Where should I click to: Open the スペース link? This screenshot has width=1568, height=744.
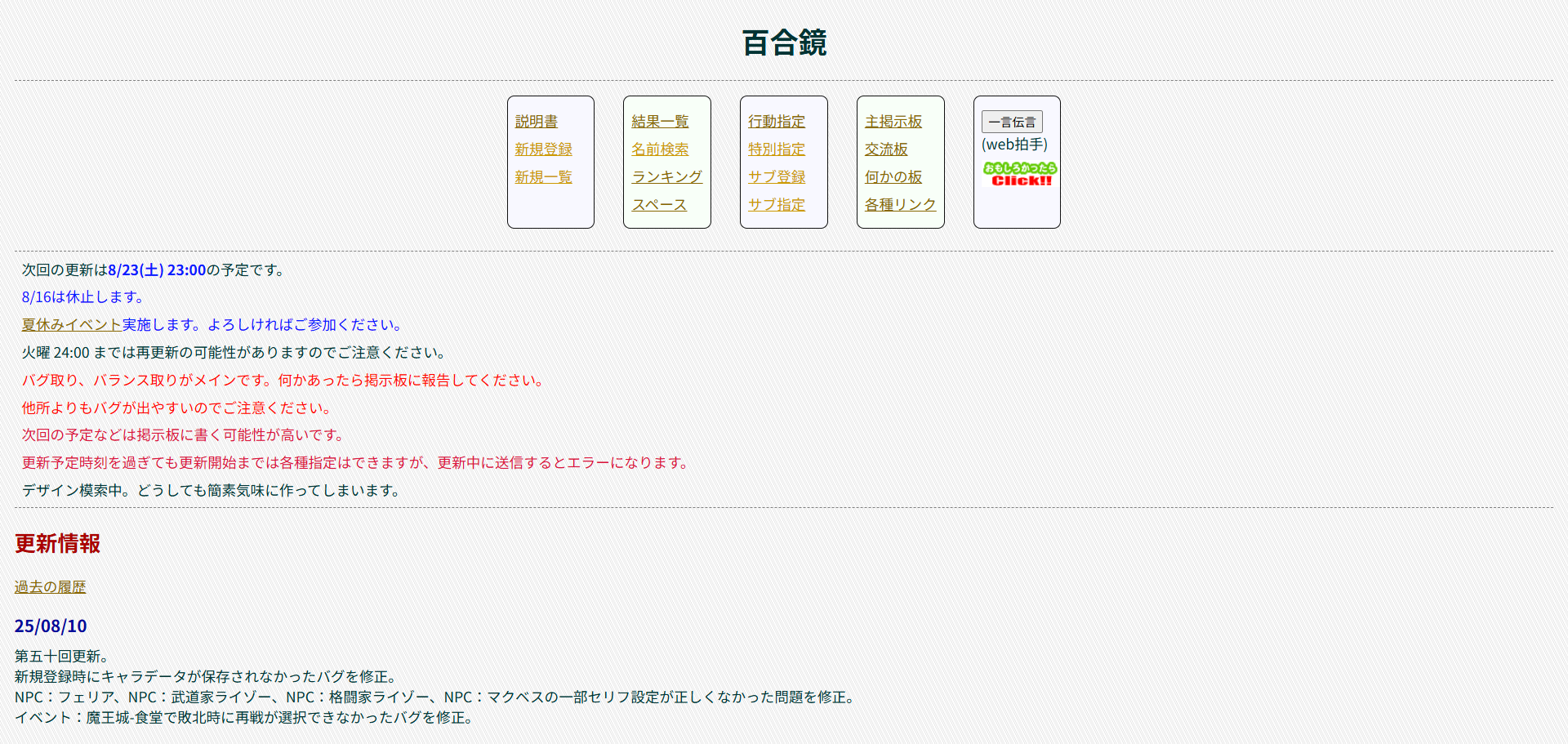pyautogui.click(x=659, y=205)
